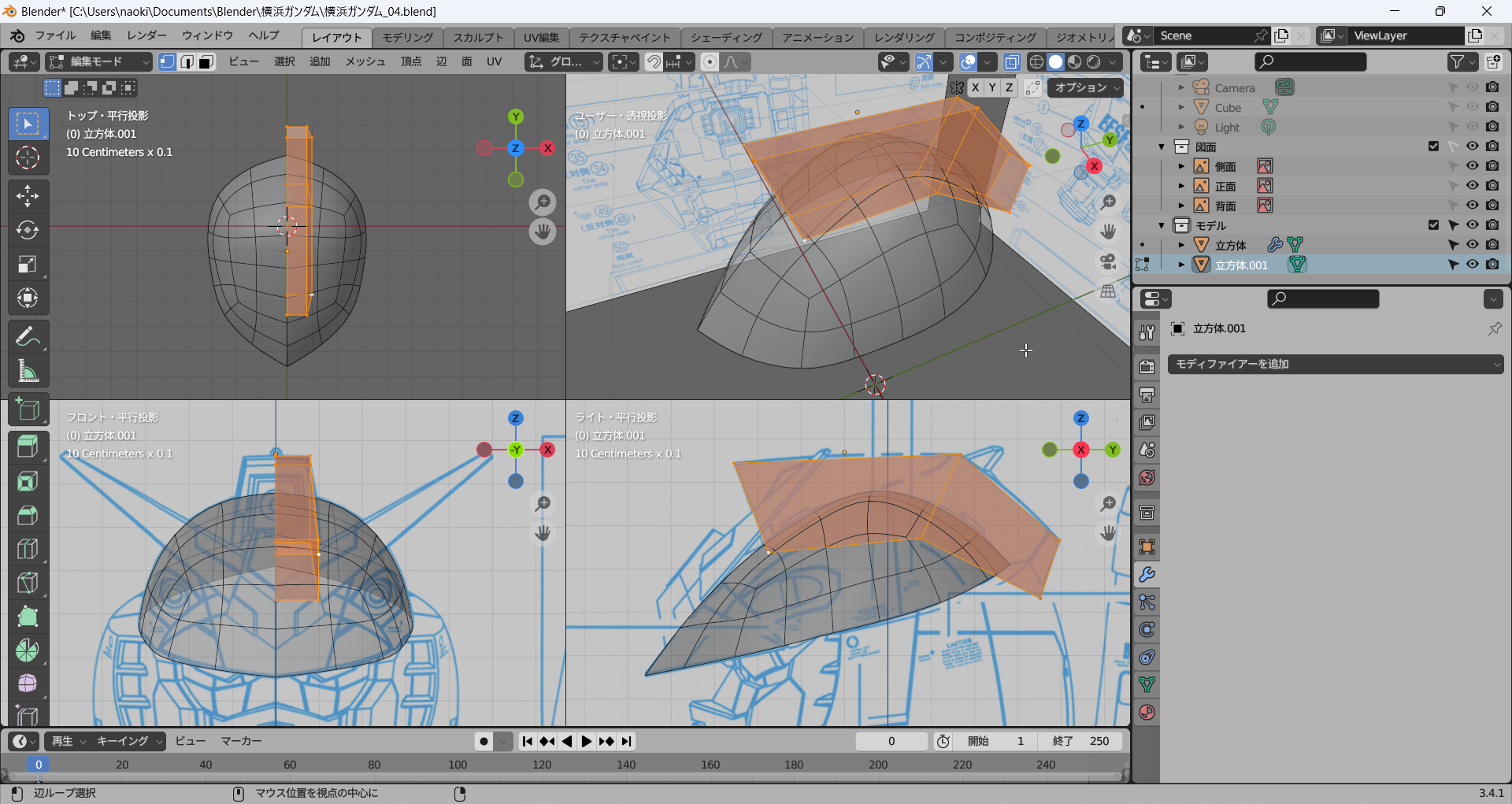Collapse the モデル collection
Image resolution: width=1512 pixels, height=804 pixels.
pyautogui.click(x=1162, y=226)
